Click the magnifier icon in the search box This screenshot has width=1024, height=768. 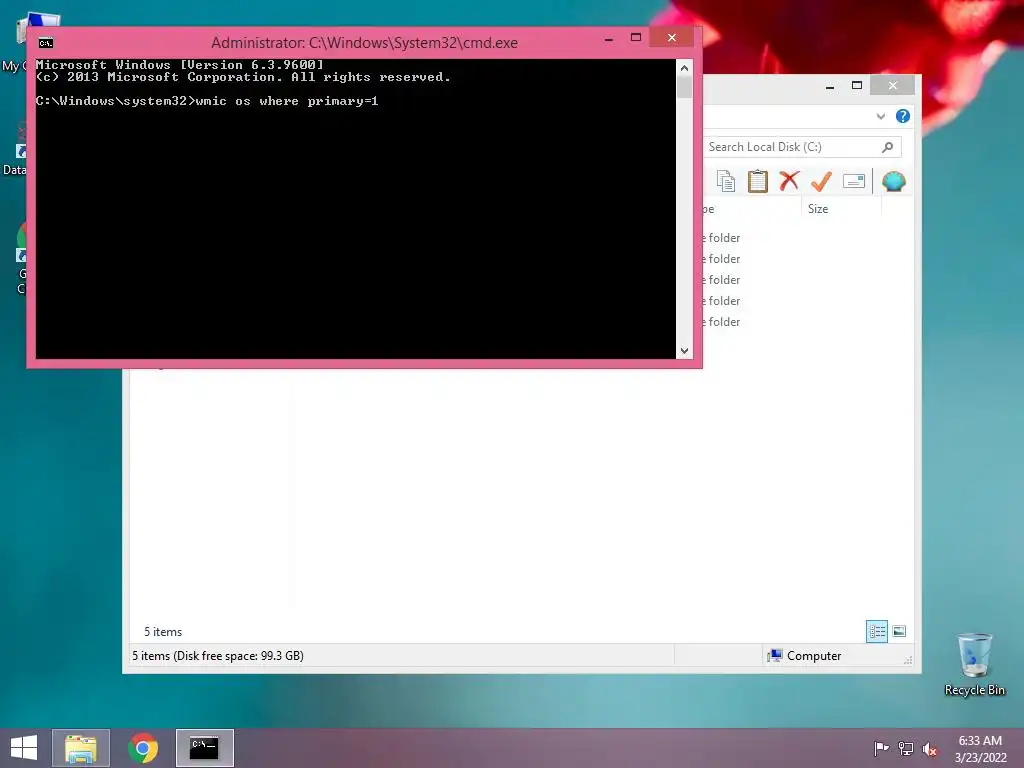(887, 147)
